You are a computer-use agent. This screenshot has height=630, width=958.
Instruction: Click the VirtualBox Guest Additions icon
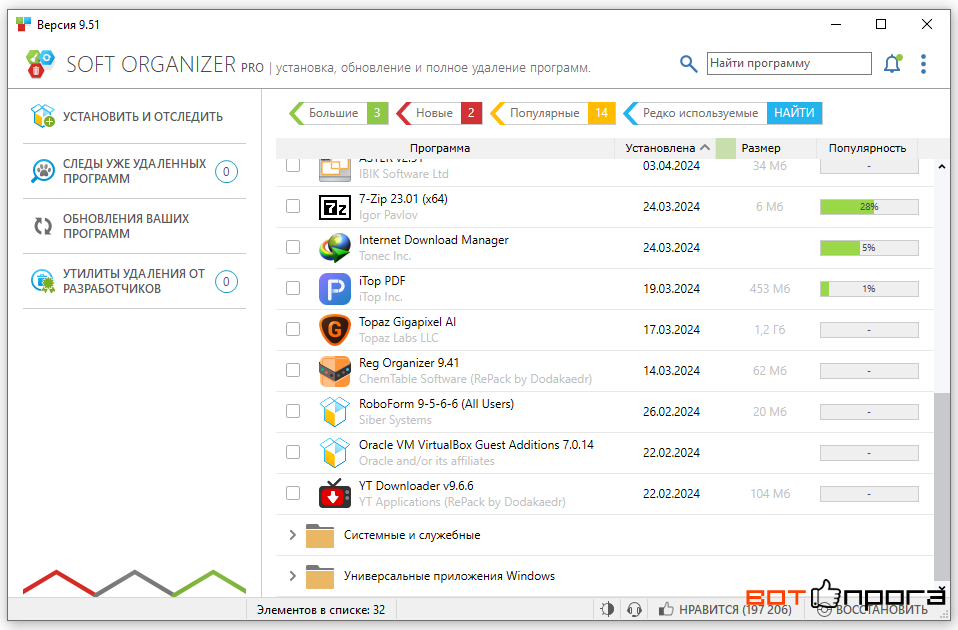335,452
